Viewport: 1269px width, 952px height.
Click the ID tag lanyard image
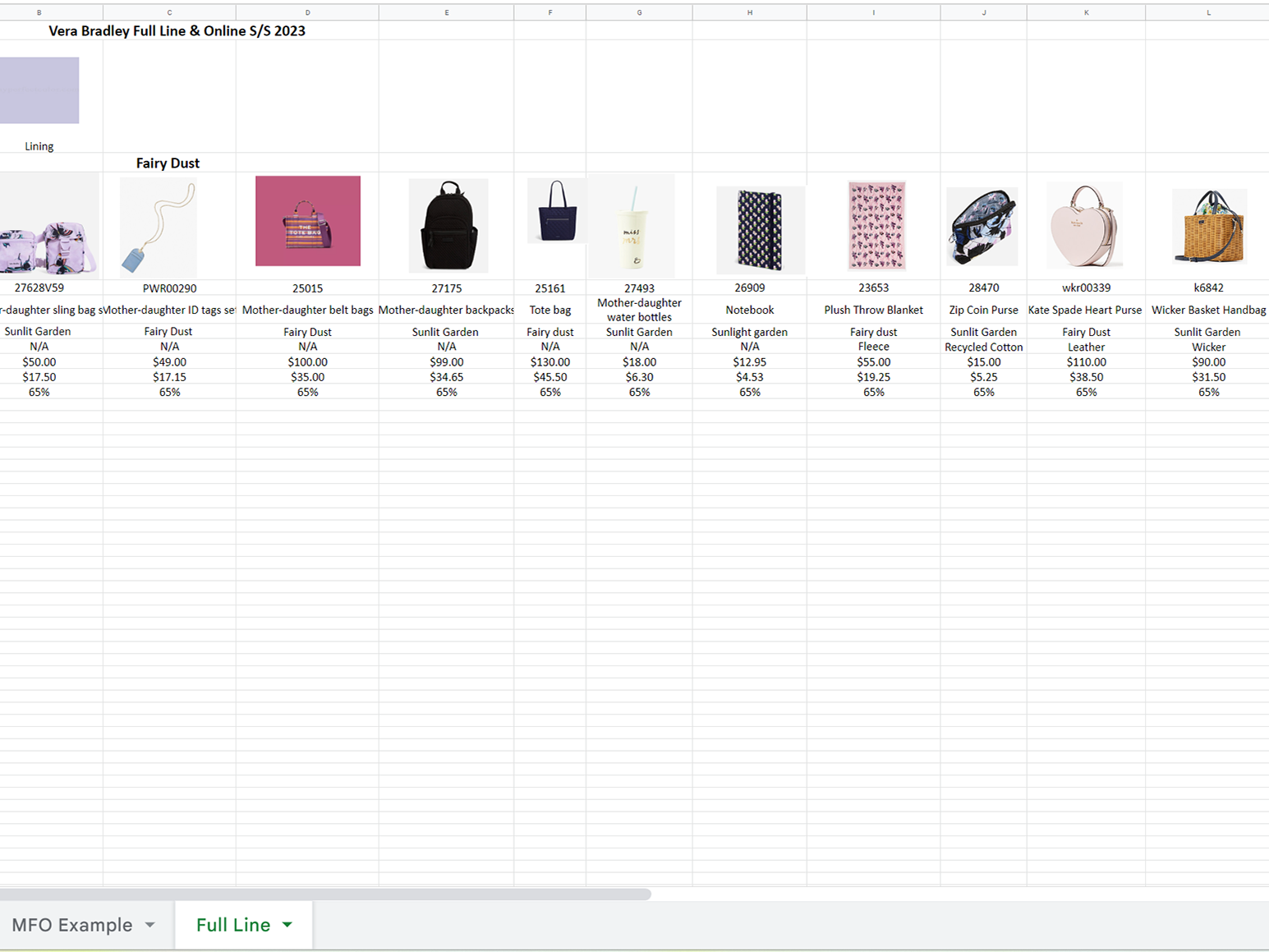click(x=159, y=228)
